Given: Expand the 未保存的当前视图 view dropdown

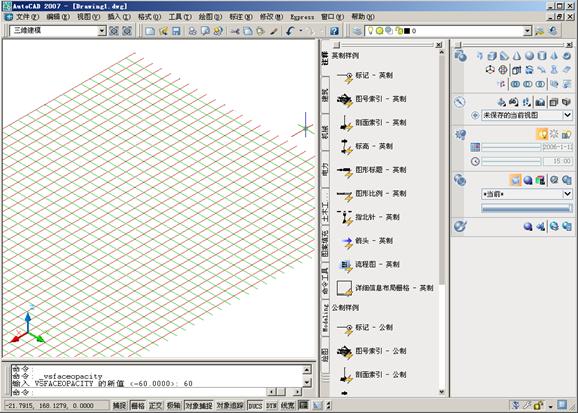Looking at the screenshot, I should (x=568, y=115).
